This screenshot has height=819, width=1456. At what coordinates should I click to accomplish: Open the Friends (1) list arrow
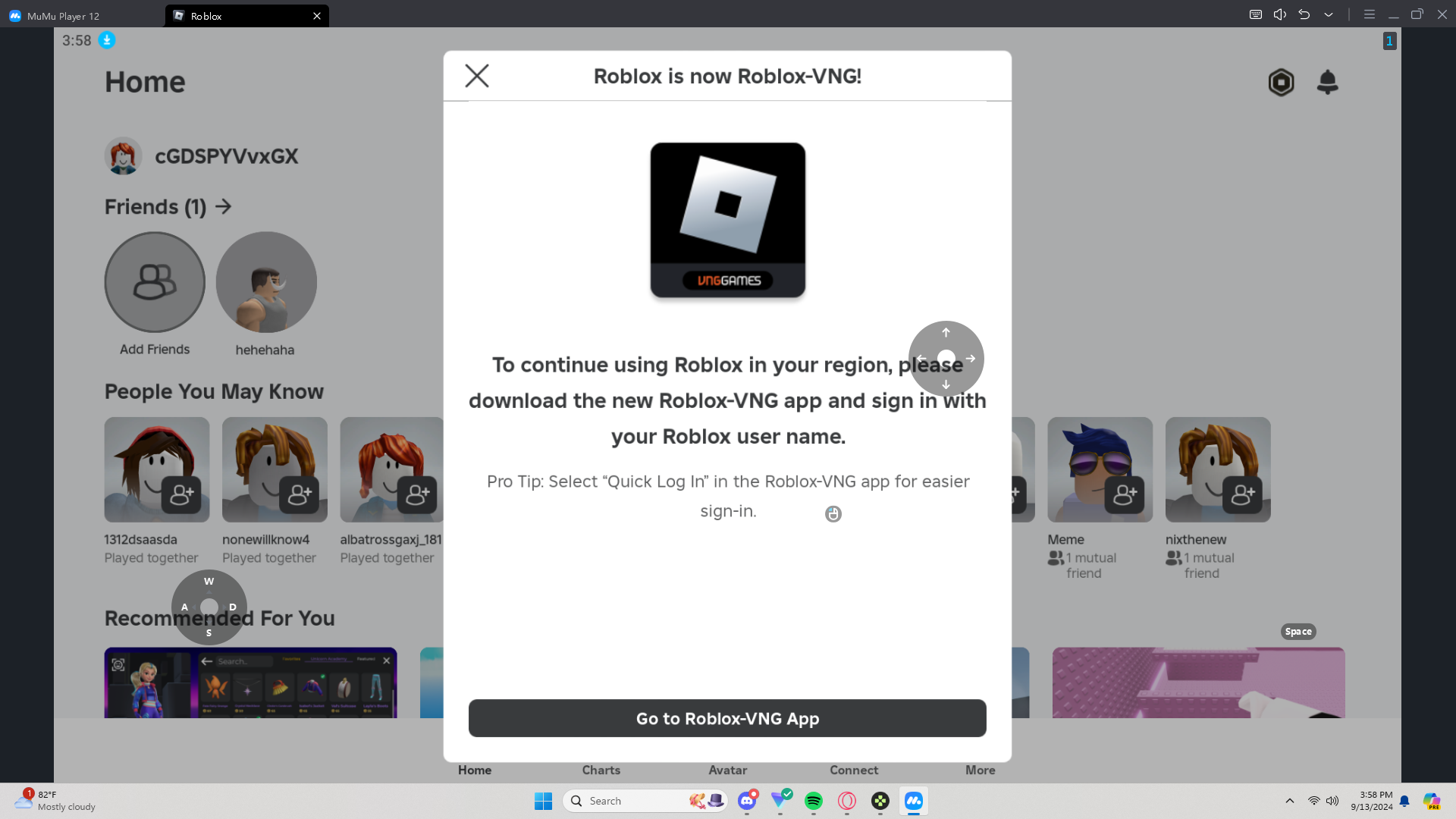[223, 206]
